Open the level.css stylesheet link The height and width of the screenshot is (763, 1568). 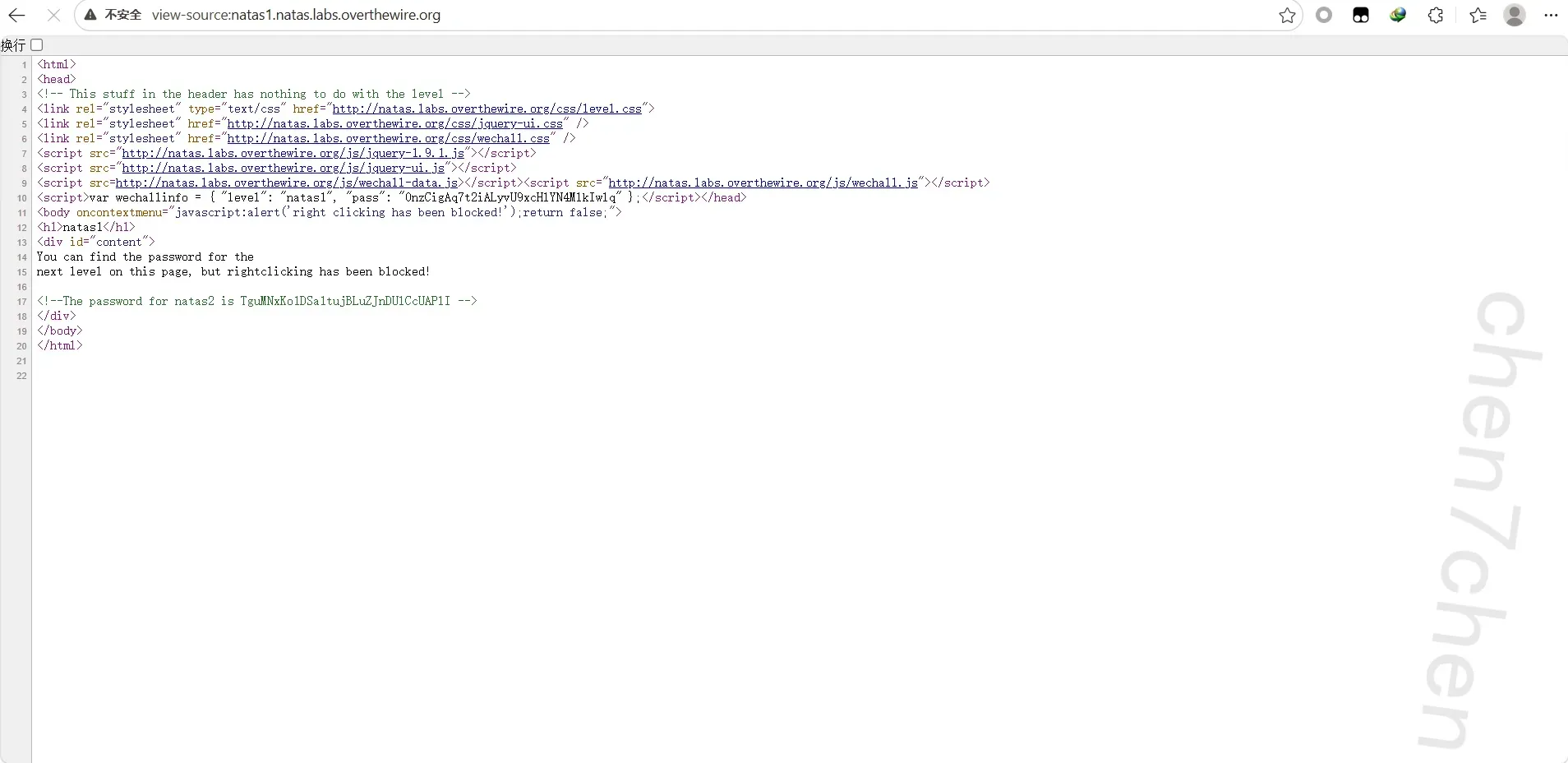pos(487,109)
